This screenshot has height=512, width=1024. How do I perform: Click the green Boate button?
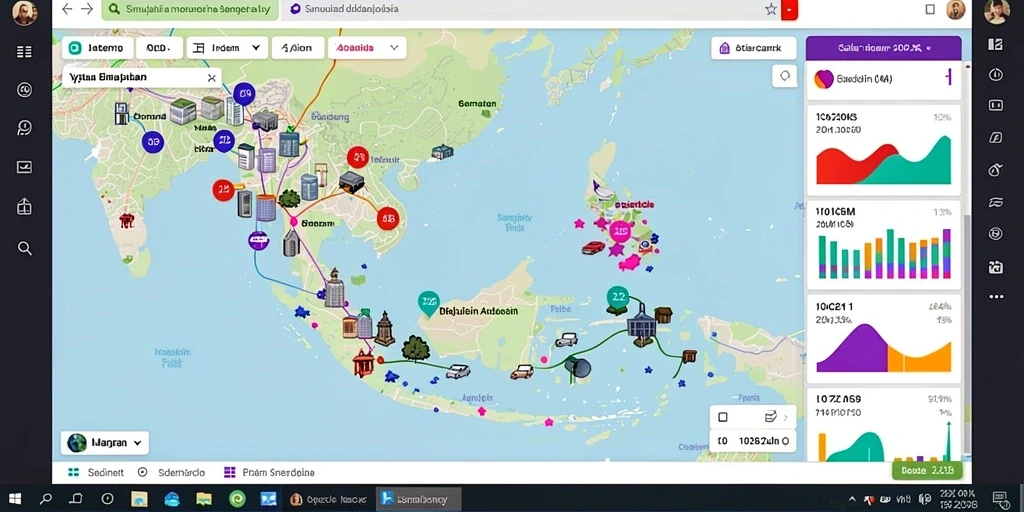click(x=927, y=470)
